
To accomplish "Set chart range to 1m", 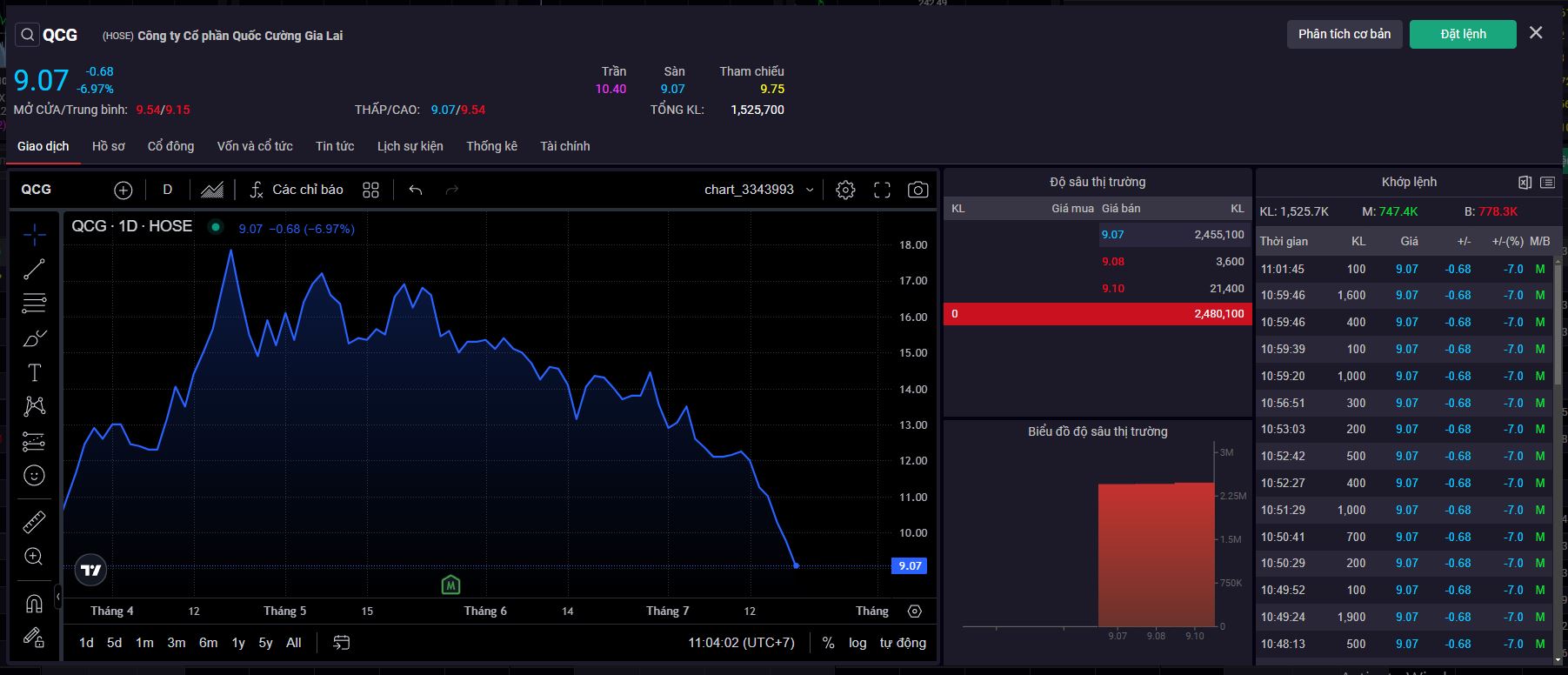I will pos(144,643).
